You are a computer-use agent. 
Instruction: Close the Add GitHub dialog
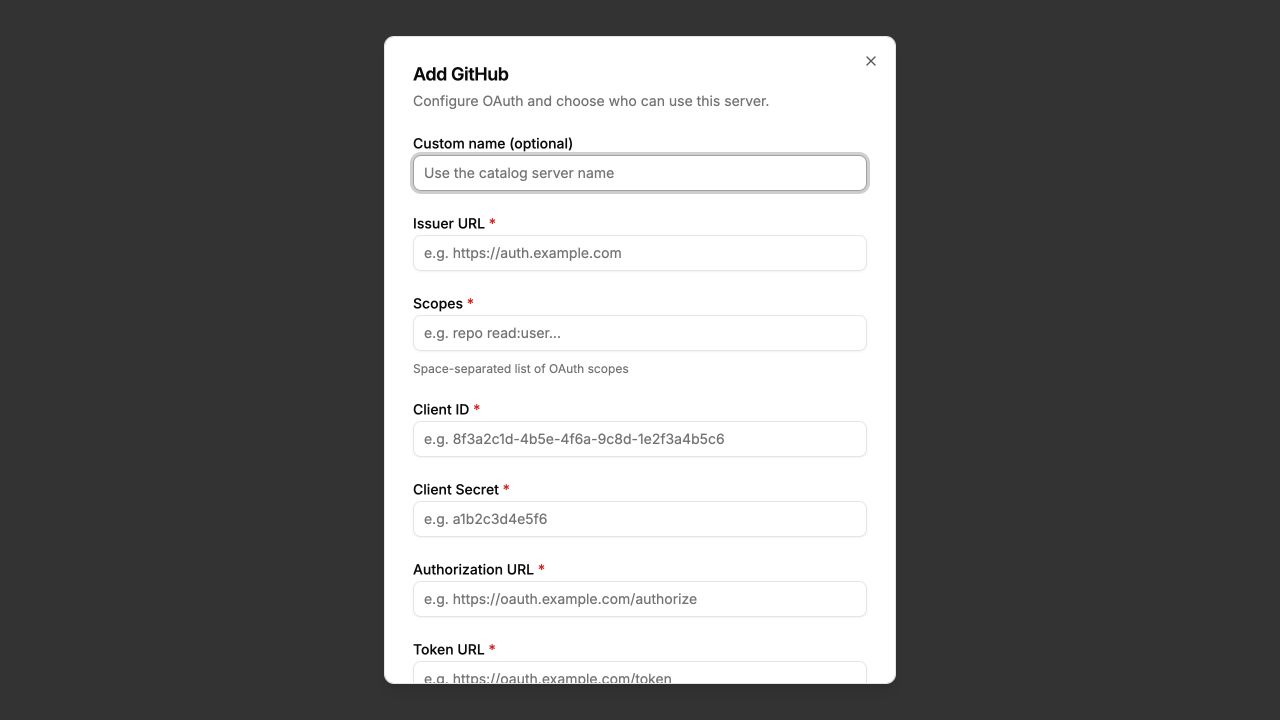[x=871, y=61]
